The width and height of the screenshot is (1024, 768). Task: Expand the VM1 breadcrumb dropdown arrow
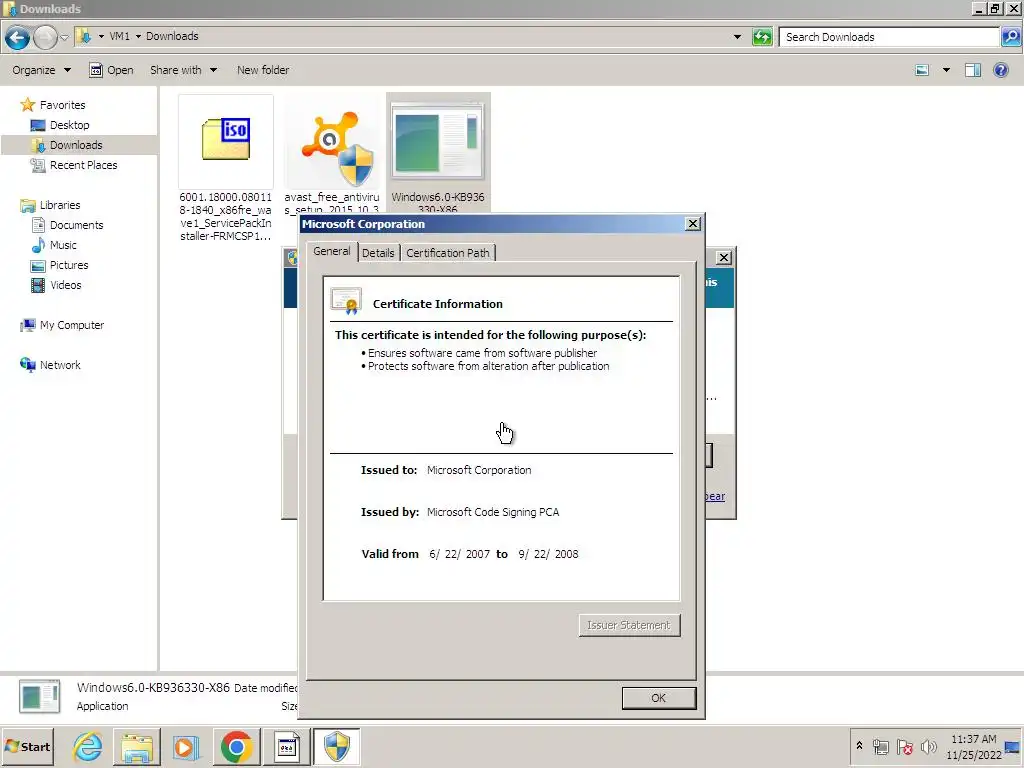(138, 36)
